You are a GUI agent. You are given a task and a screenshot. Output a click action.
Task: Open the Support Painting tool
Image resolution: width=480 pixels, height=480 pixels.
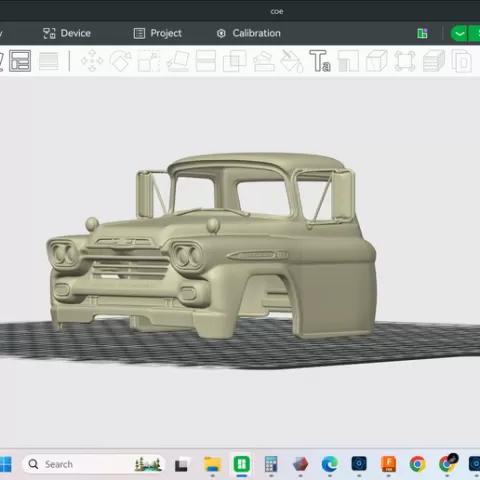(264, 61)
